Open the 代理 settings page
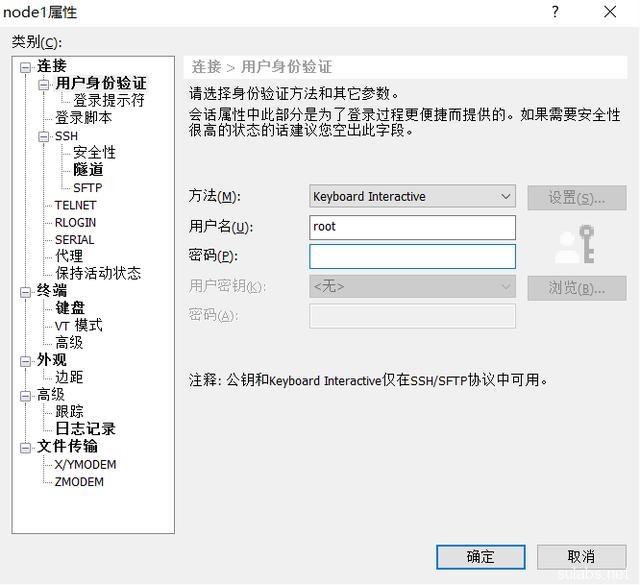The height and width of the screenshot is (585, 640). click(69, 256)
